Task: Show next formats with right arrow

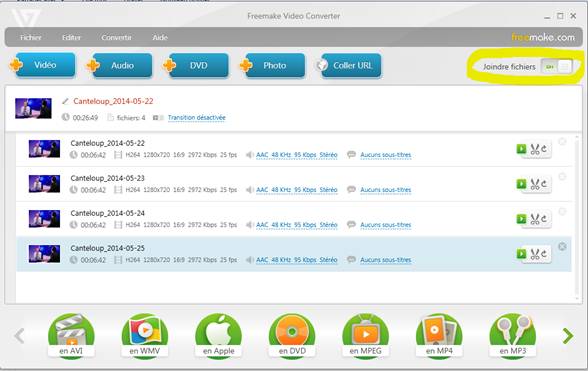Action: point(568,336)
